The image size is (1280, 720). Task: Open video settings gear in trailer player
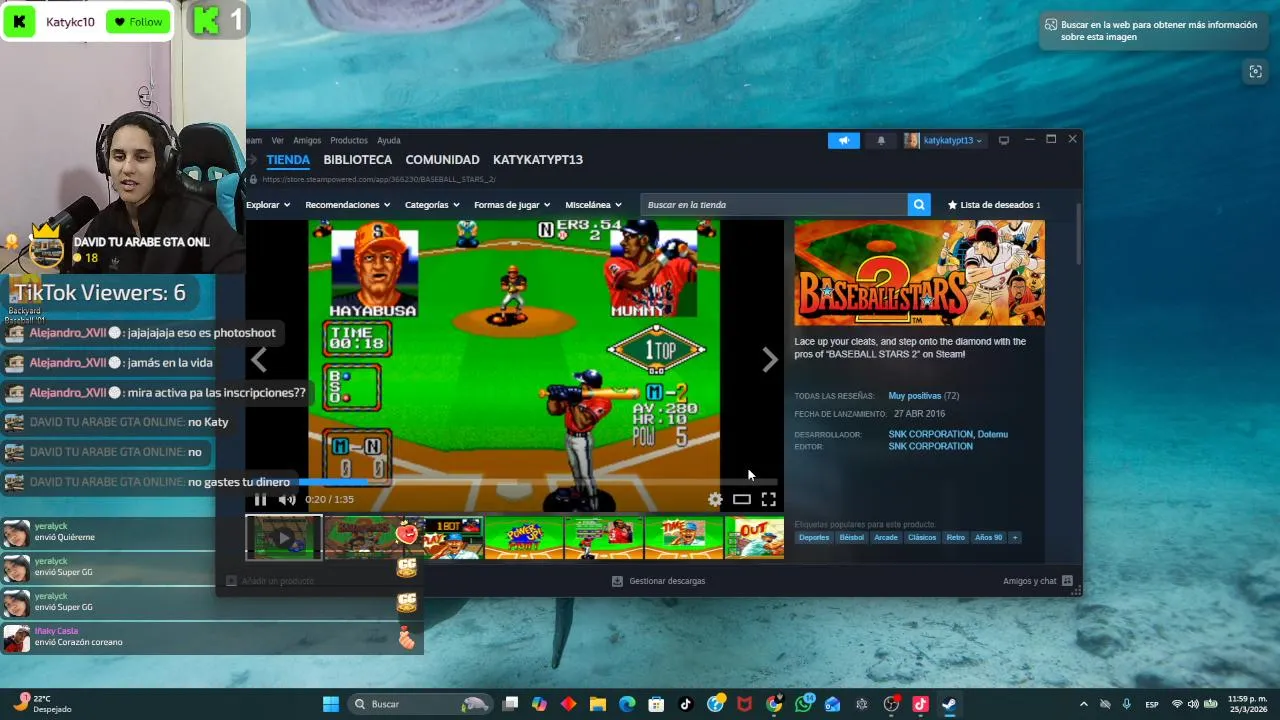click(715, 499)
